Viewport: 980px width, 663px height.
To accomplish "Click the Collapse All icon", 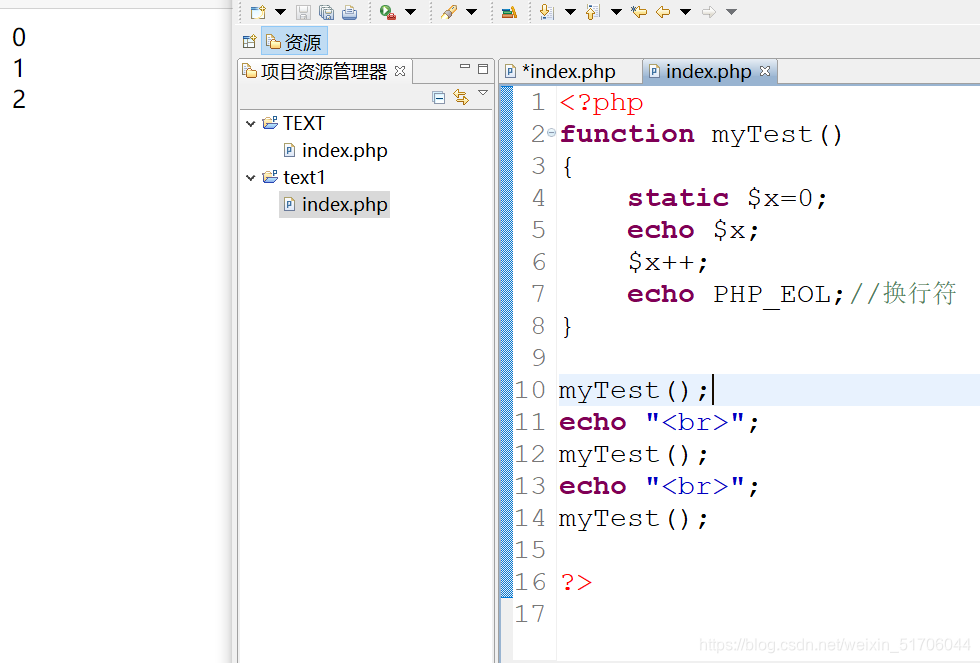I will (x=439, y=97).
